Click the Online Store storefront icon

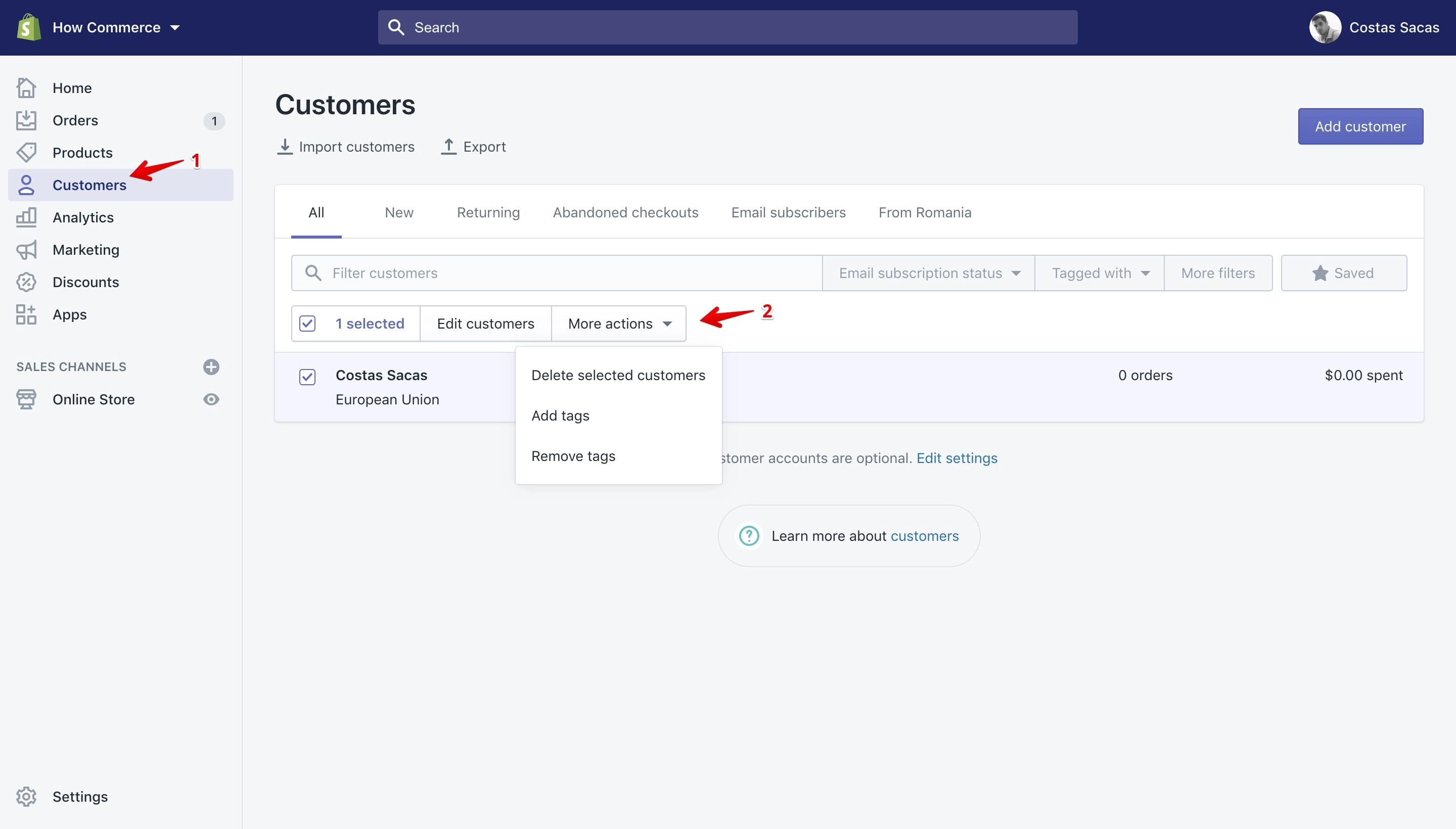click(x=26, y=400)
